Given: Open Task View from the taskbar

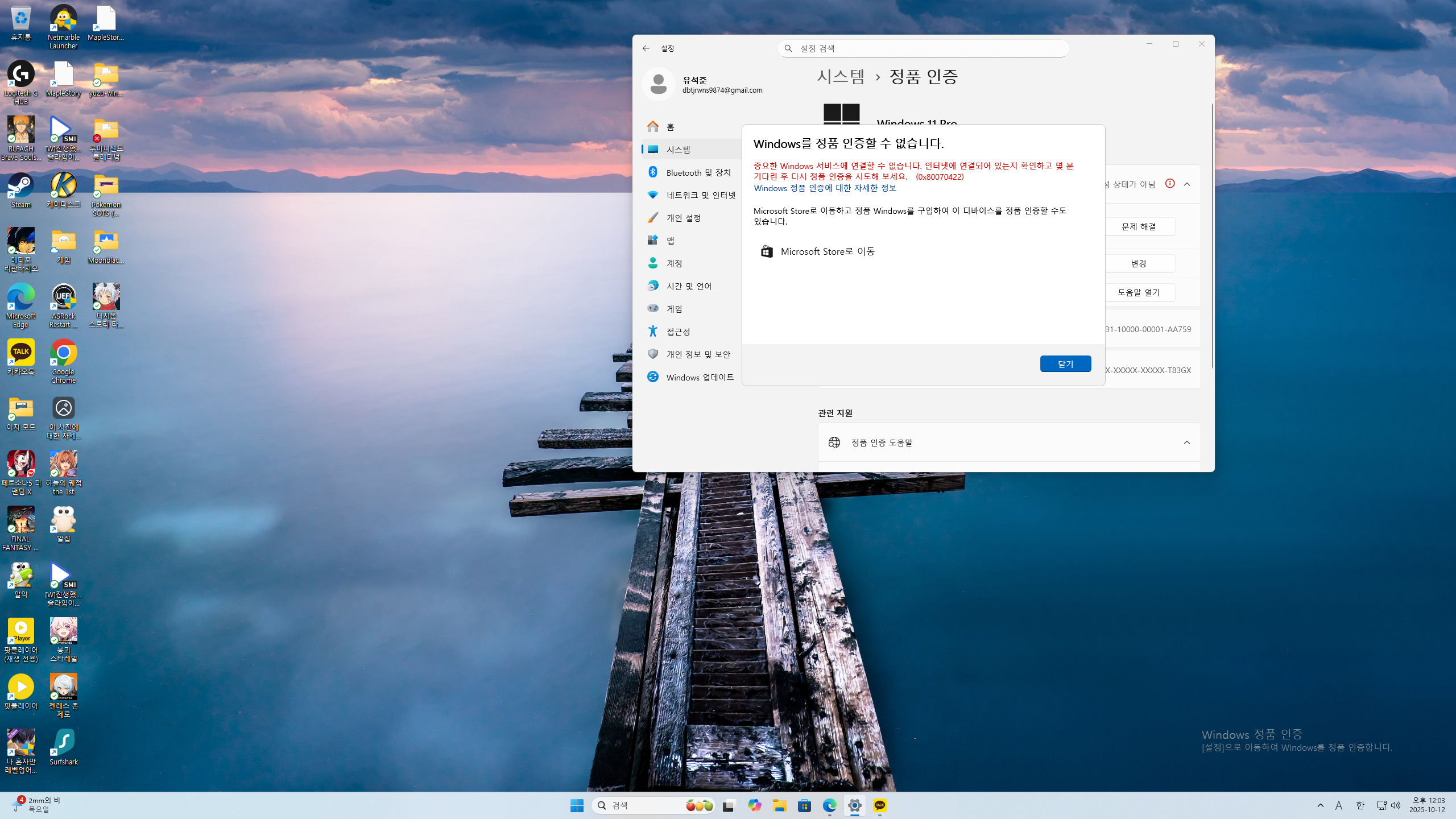Looking at the screenshot, I should (x=729, y=805).
